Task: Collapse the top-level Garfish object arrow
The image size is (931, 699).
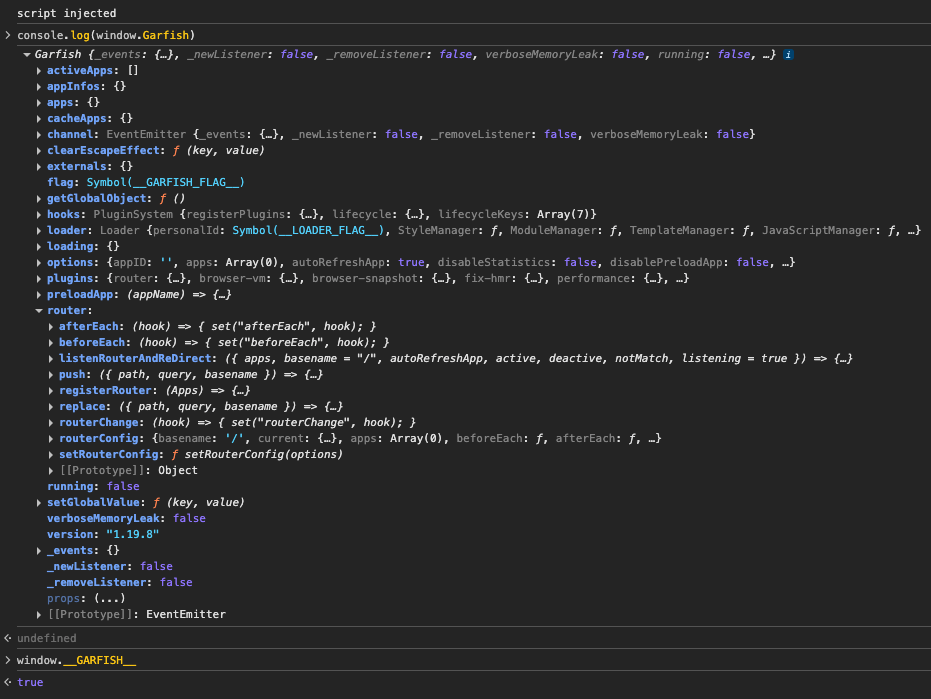Action: [26, 54]
